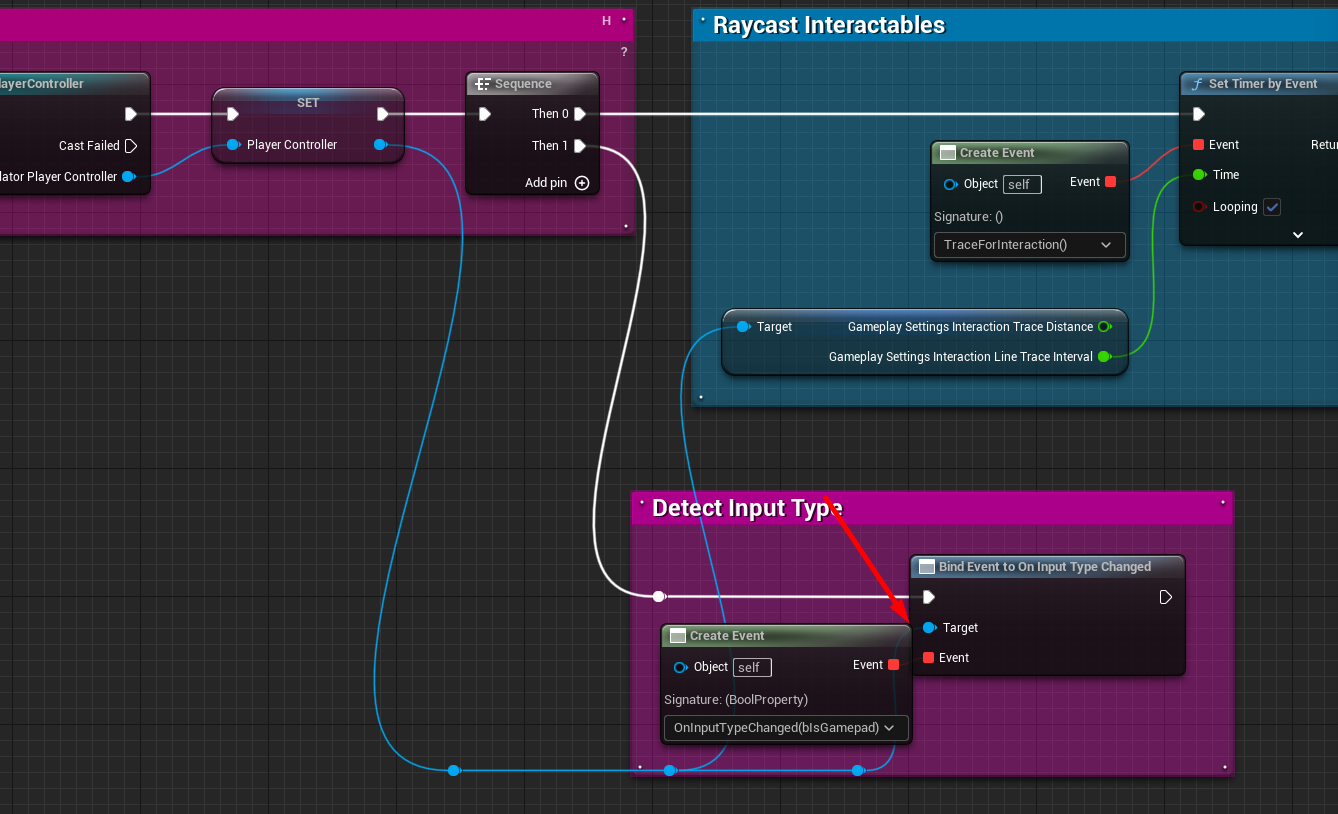Click the self Object field under OnInputTypeChanged
Image resolution: width=1338 pixels, height=814 pixels.
[751, 667]
